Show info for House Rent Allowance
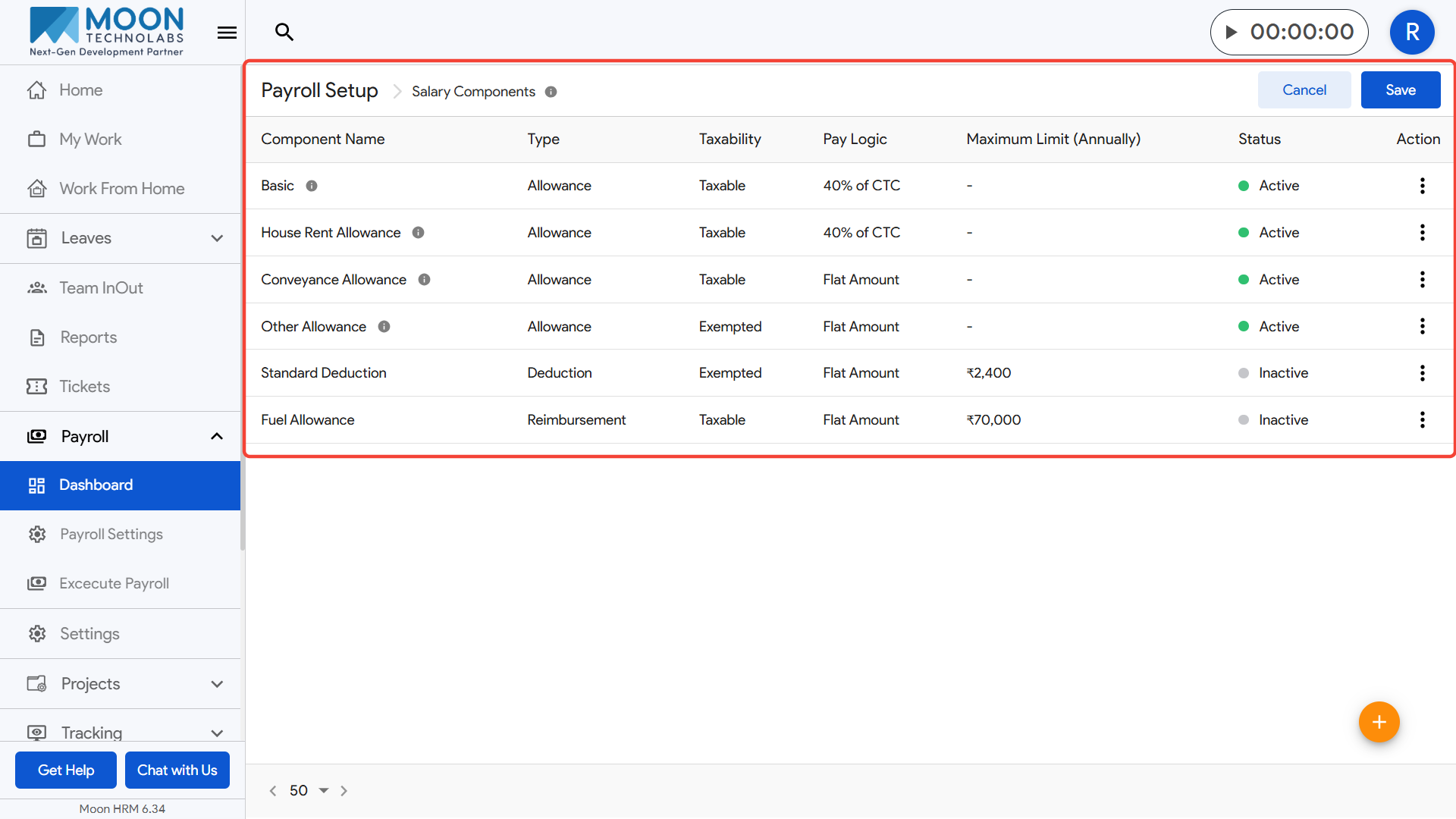Image resolution: width=1456 pixels, height=819 pixels. [418, 233]
